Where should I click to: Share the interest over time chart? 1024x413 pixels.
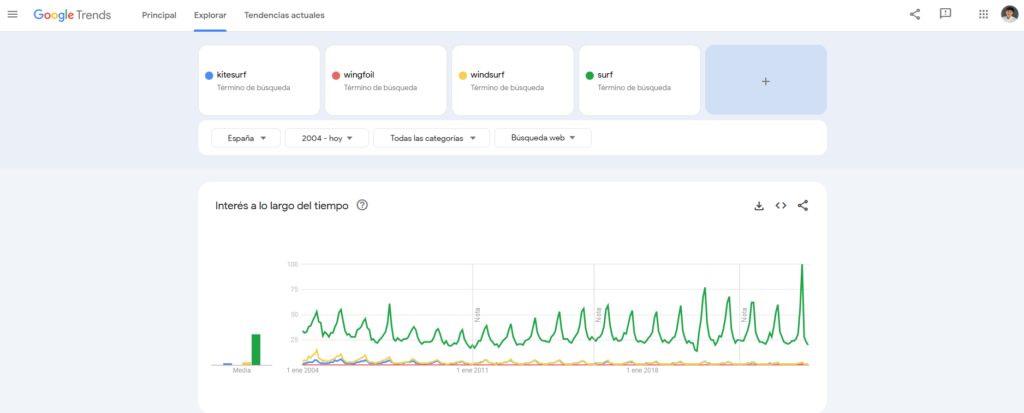pyautogui.click(x=803, y=206)
